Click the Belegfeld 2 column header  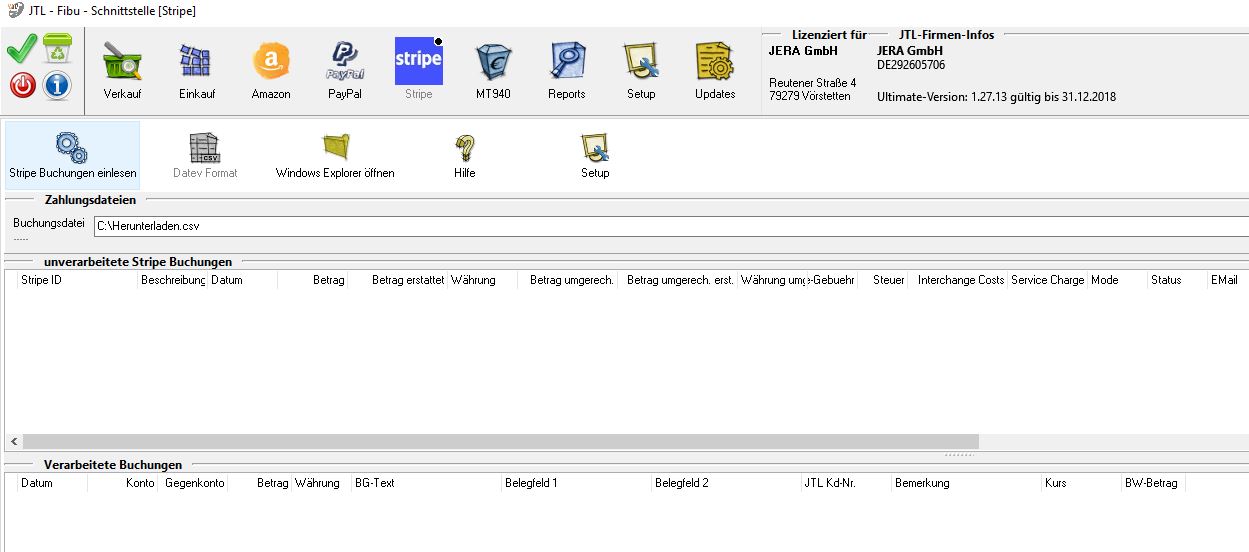coord(726,483)
